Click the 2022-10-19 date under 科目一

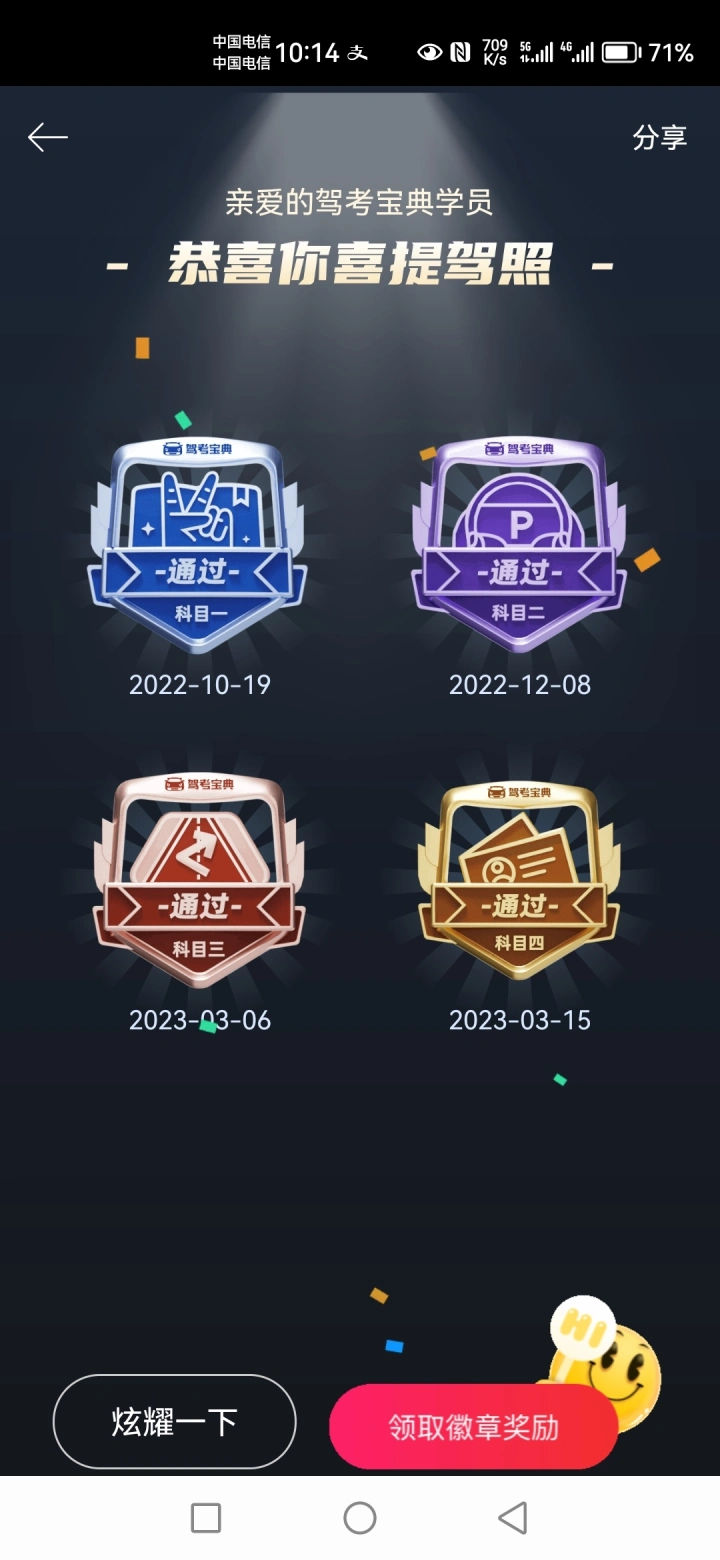pyautogui.click(x=200, y=685)
